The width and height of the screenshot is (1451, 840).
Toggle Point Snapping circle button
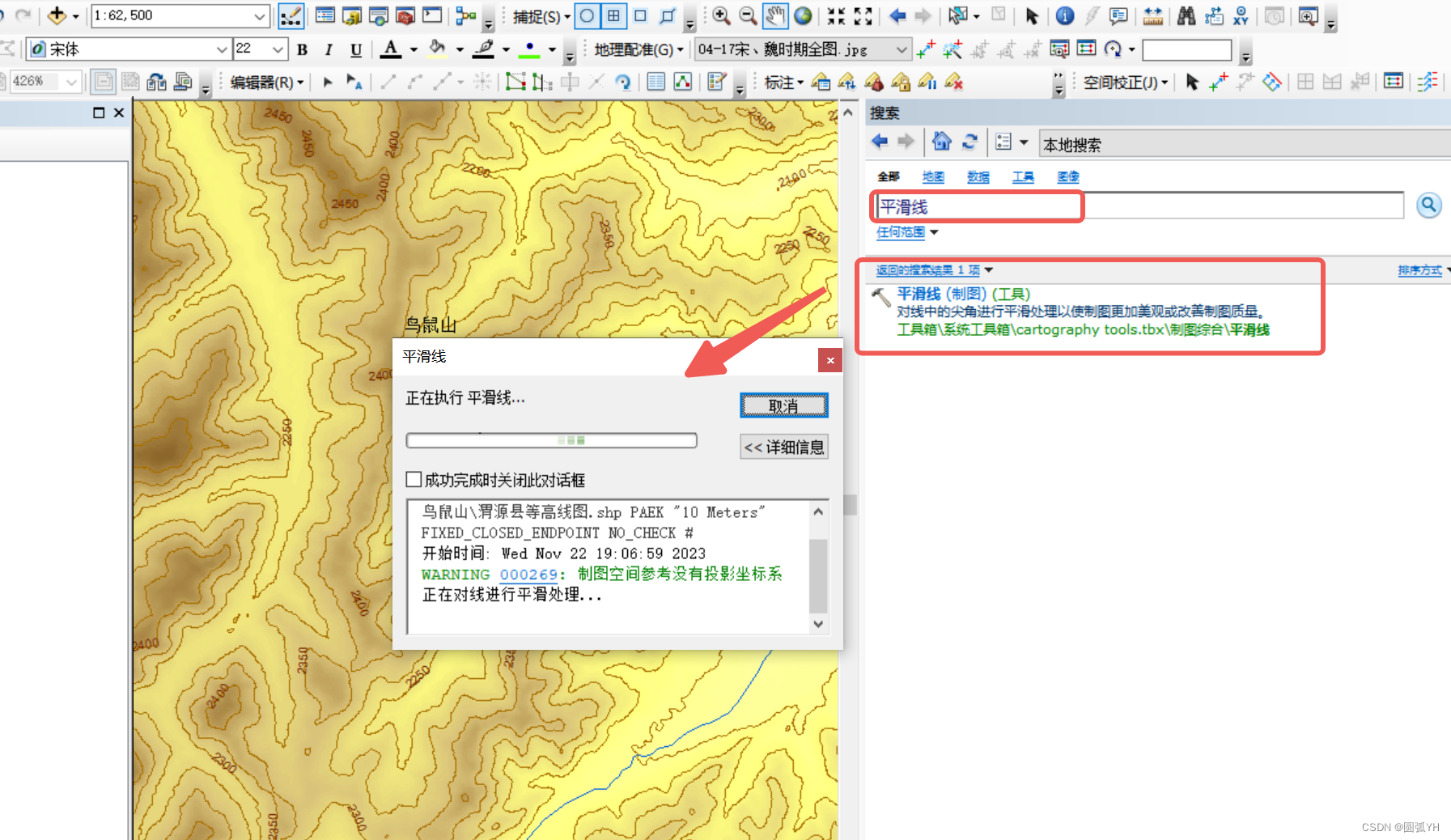coord(588,15)
